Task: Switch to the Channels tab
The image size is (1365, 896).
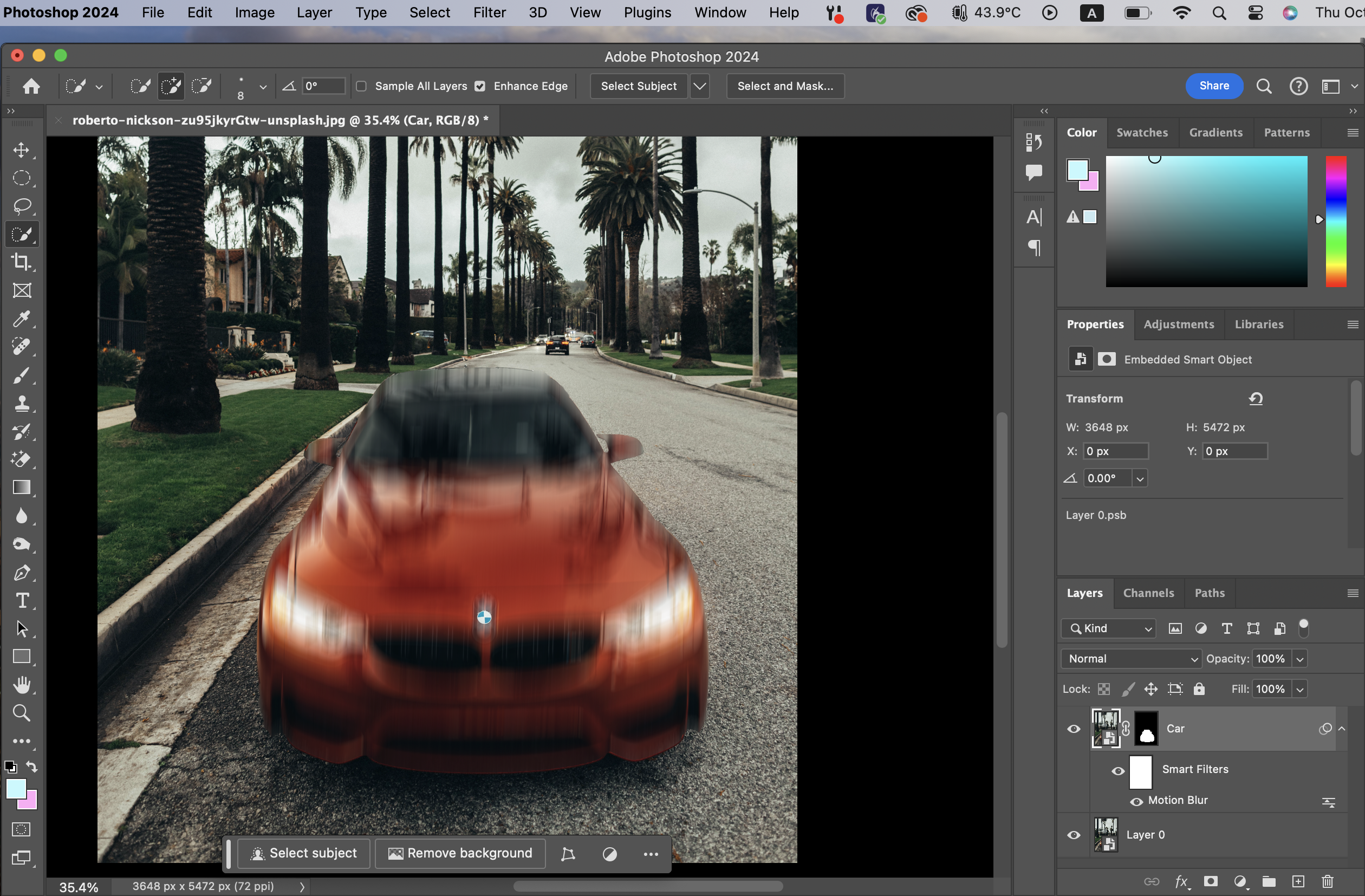Action: pos(1148,593)
